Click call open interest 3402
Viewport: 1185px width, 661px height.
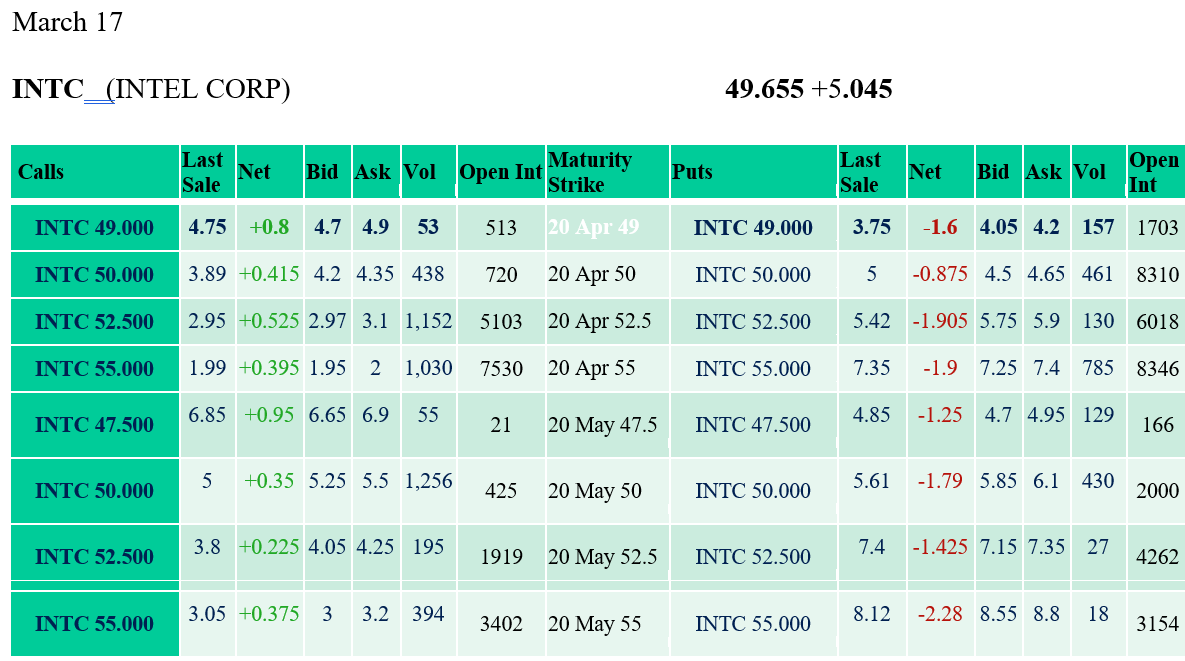(501, 623)
